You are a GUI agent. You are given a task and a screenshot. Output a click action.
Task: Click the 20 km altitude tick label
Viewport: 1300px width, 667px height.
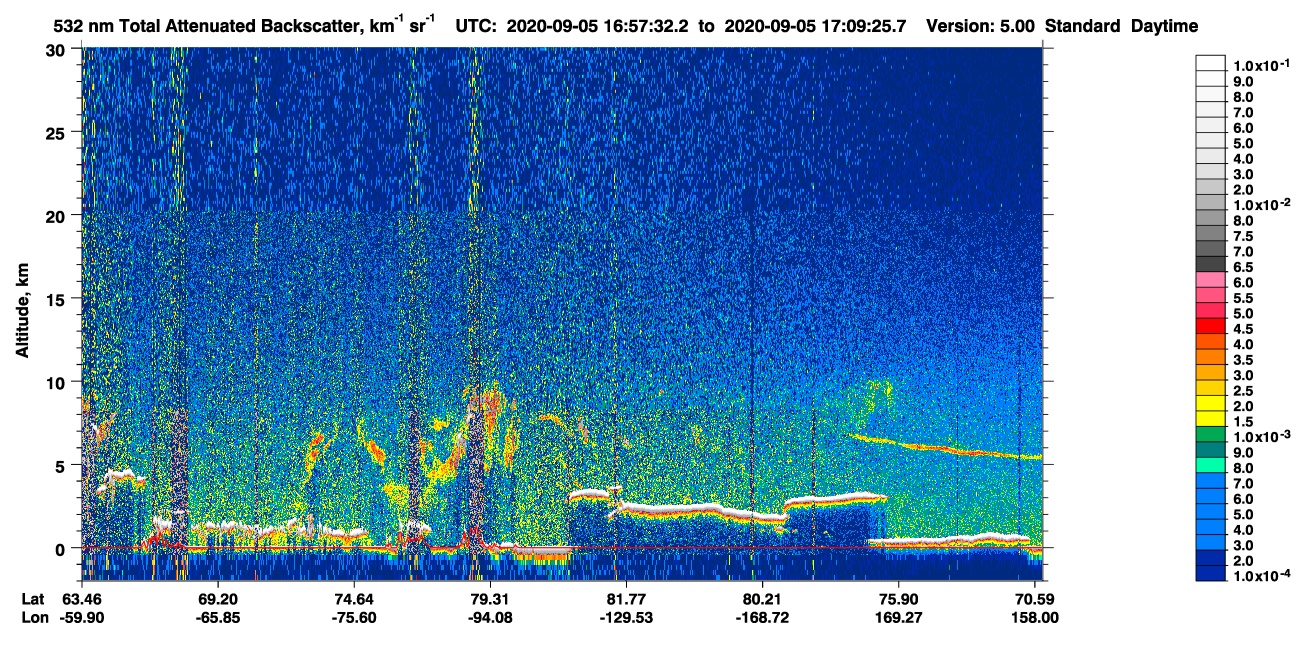(x=56, y=216)
